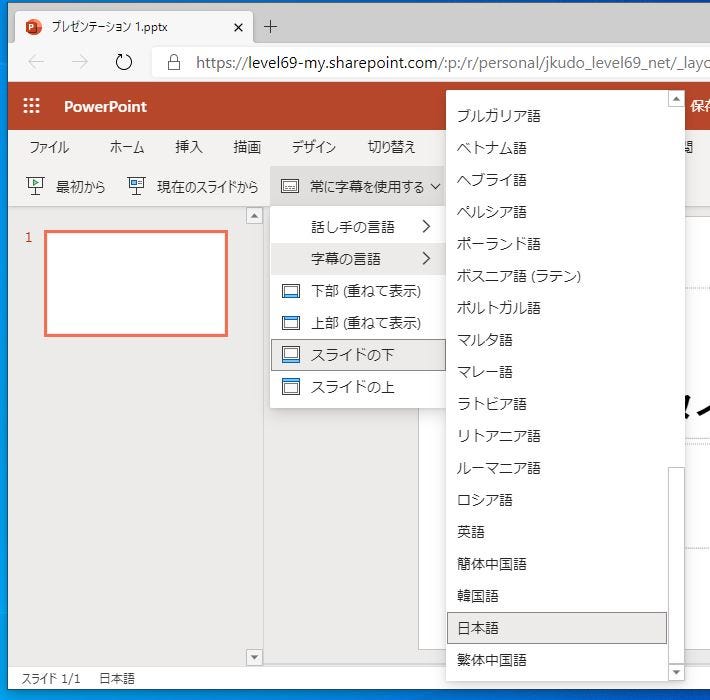Click language list scroll down arrow
Viewport: 710px width, 700px height.
coord(676,672)
